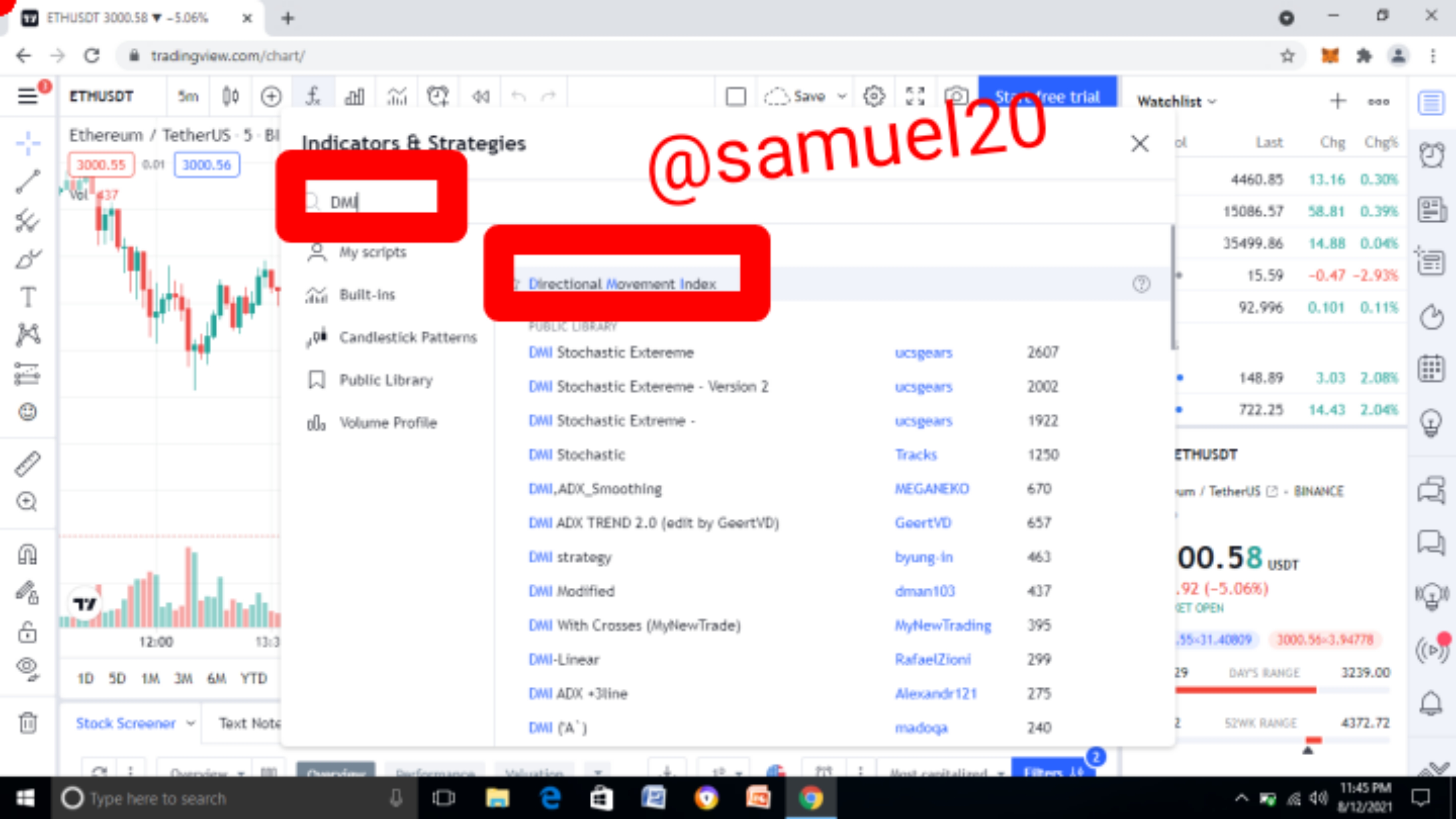Click the Windows Start button

(x=25, y=798)
